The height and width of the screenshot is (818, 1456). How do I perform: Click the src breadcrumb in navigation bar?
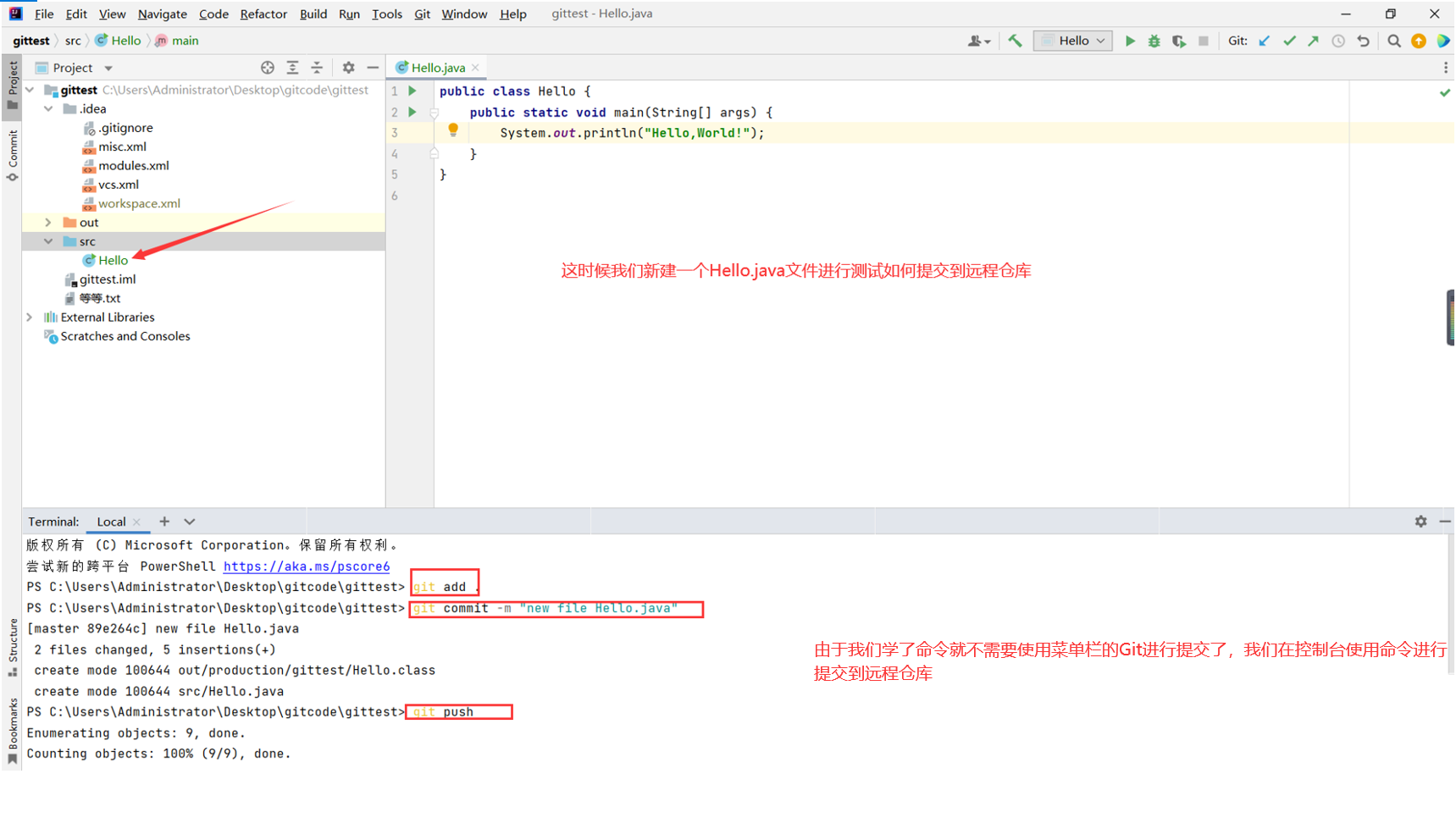coord(73,41)
